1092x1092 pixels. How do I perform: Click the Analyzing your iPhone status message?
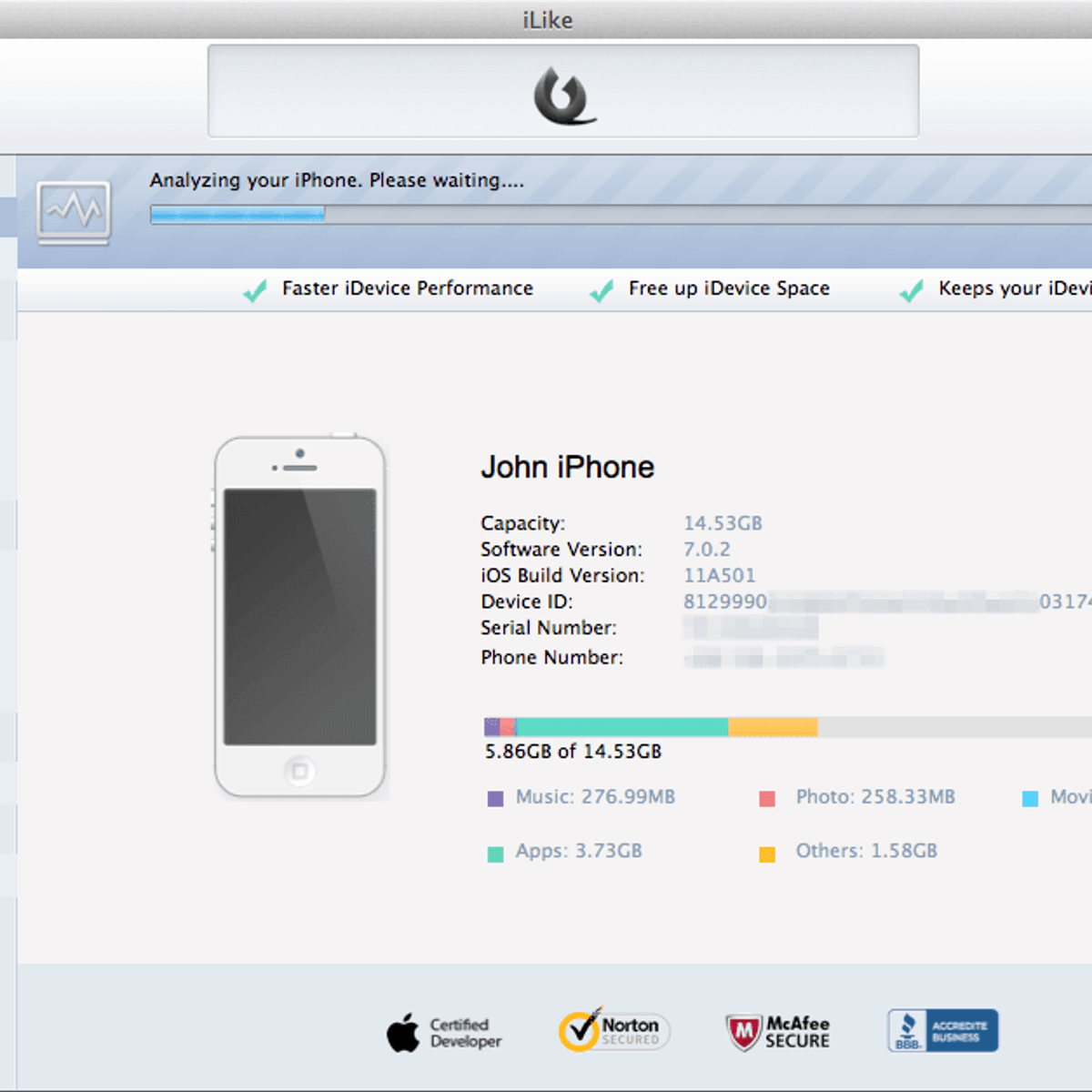[x=337, y=180]
